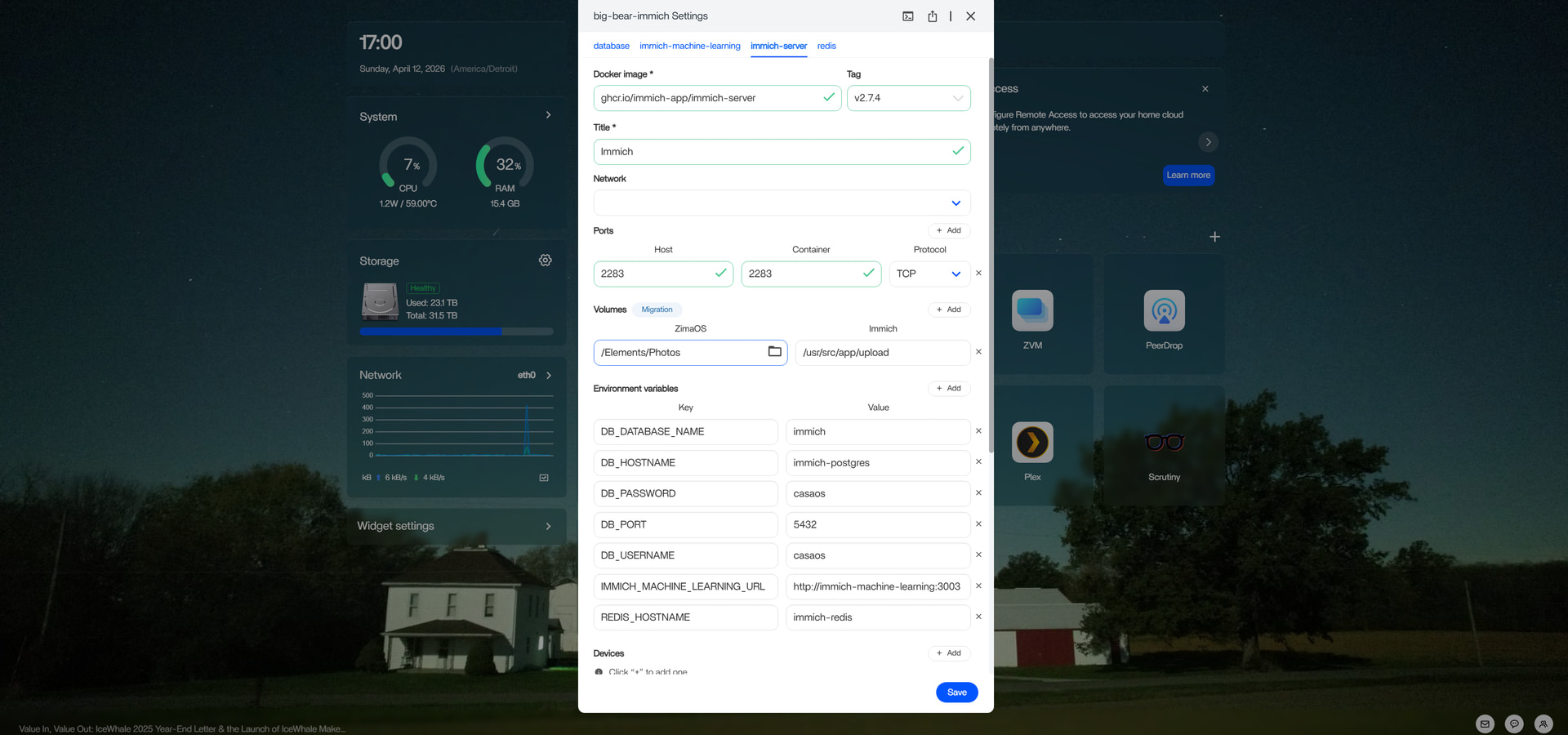This screenshot has height=735, width=1568.
Task: Open the terminal icon in settings header
Action: click(x=907, y=16)
